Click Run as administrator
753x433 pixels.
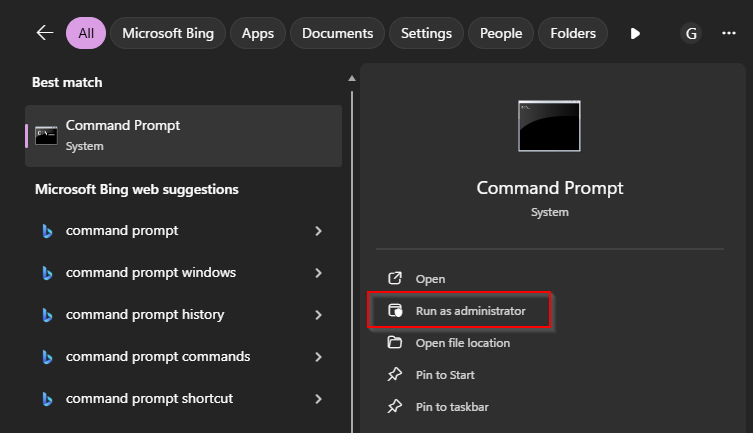459,311
